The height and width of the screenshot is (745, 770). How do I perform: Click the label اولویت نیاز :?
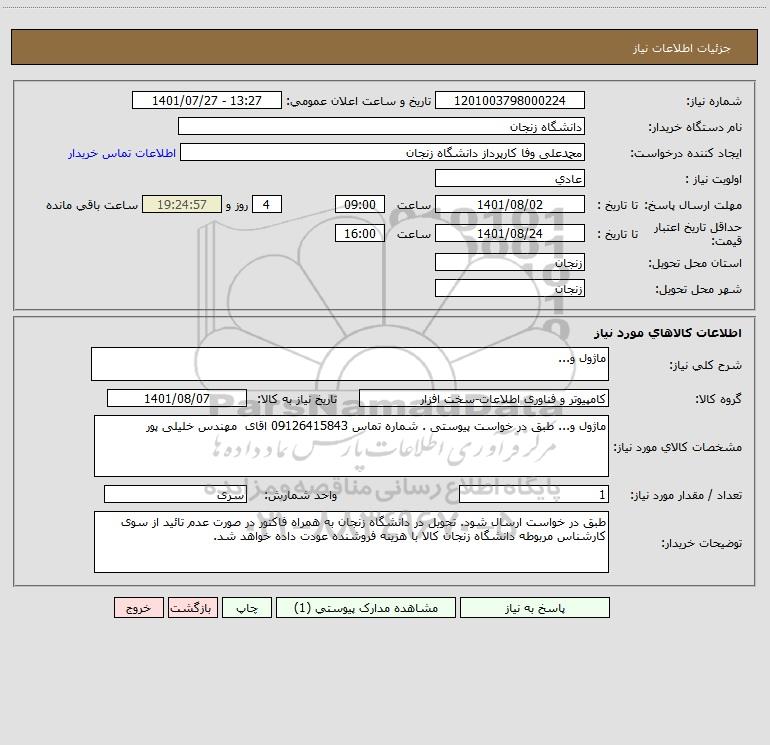714,179
